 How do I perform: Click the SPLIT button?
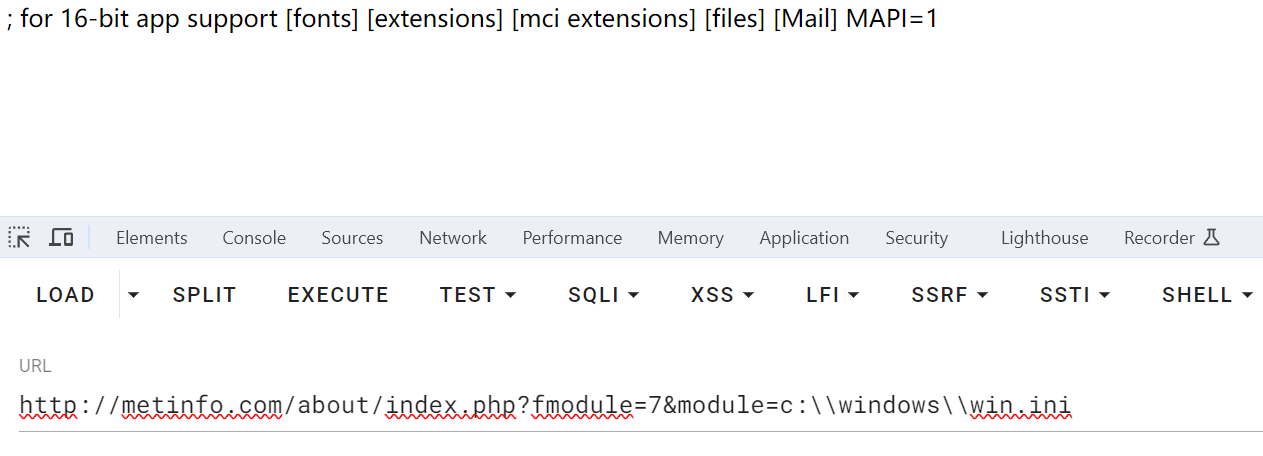(x=204, y=295)
